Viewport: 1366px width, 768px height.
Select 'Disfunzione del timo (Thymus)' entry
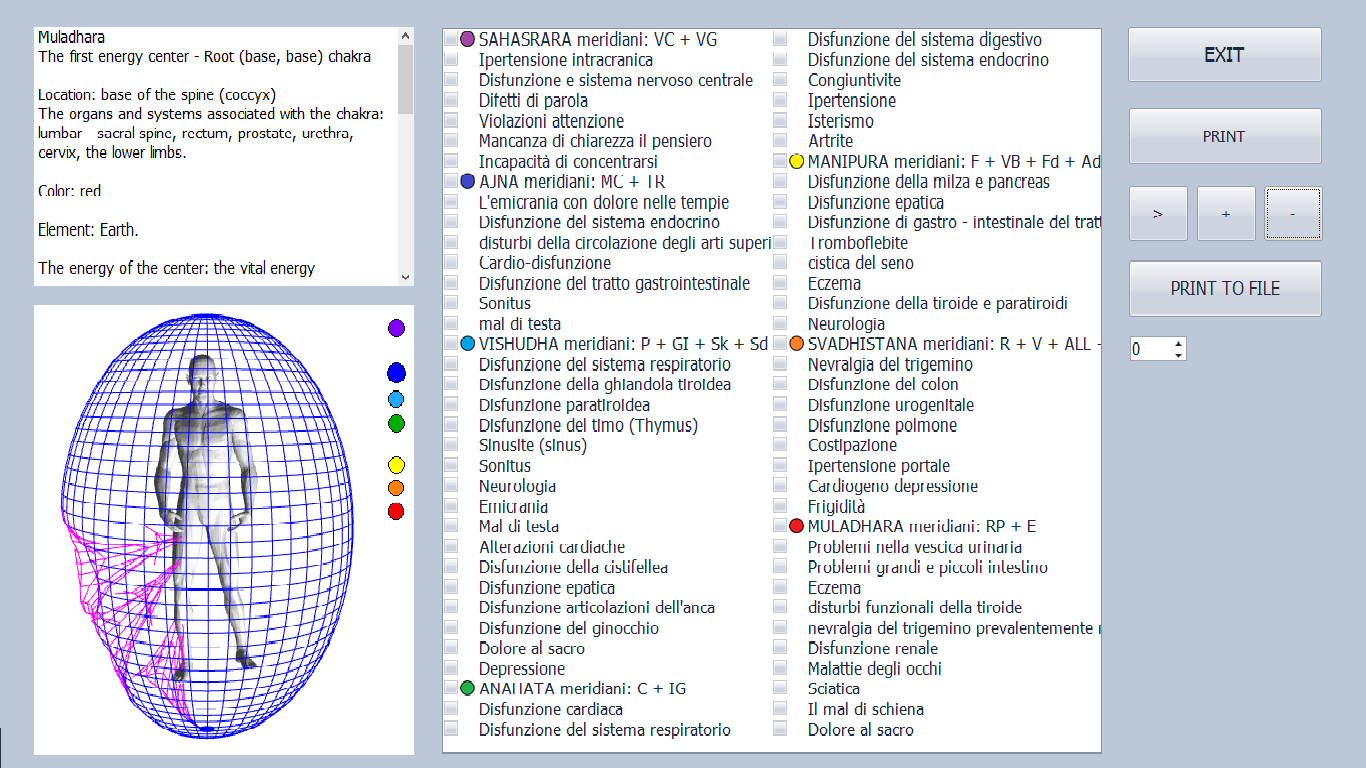588,425
